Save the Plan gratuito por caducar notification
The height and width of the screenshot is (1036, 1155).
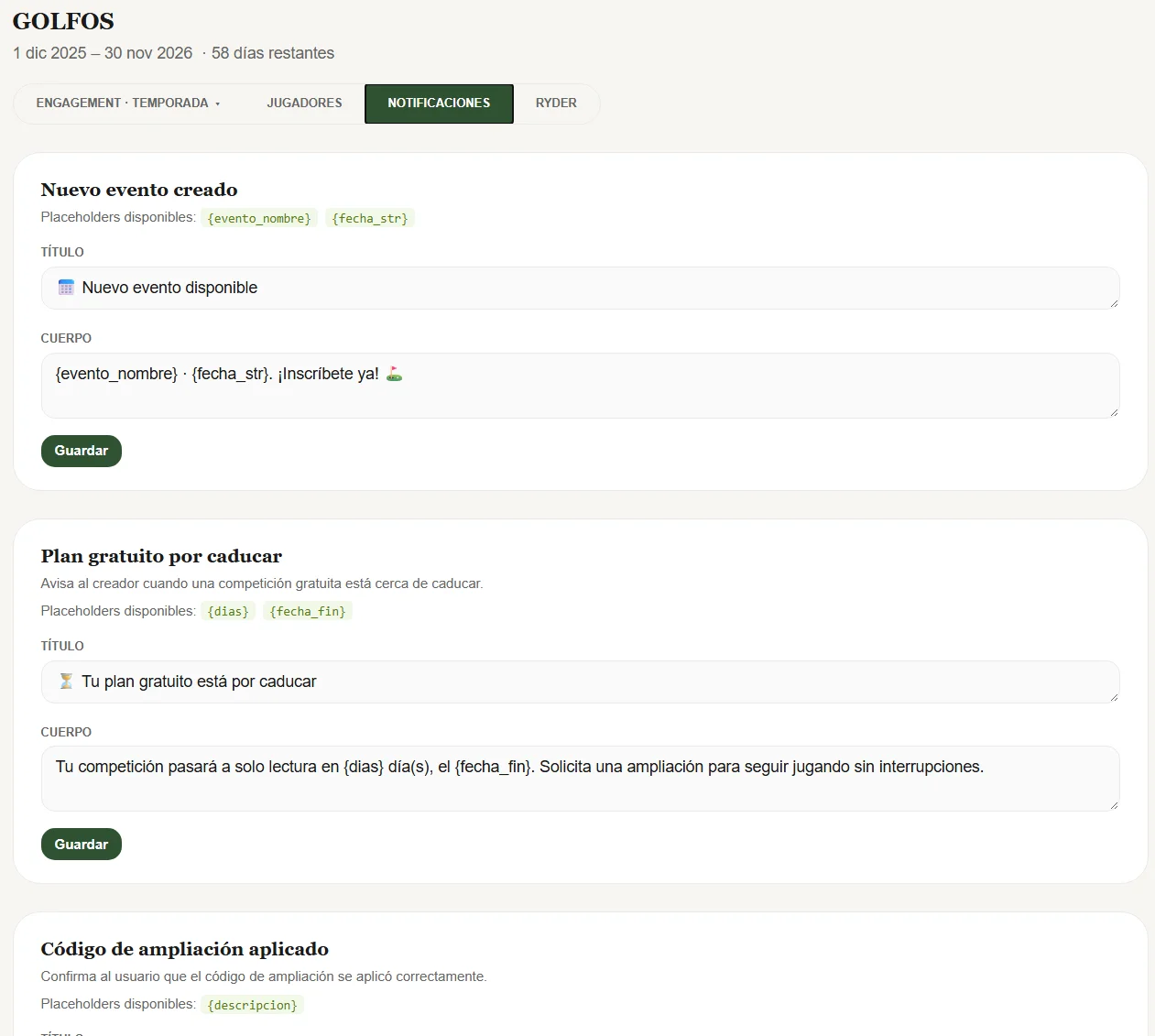tap(82, 844)
